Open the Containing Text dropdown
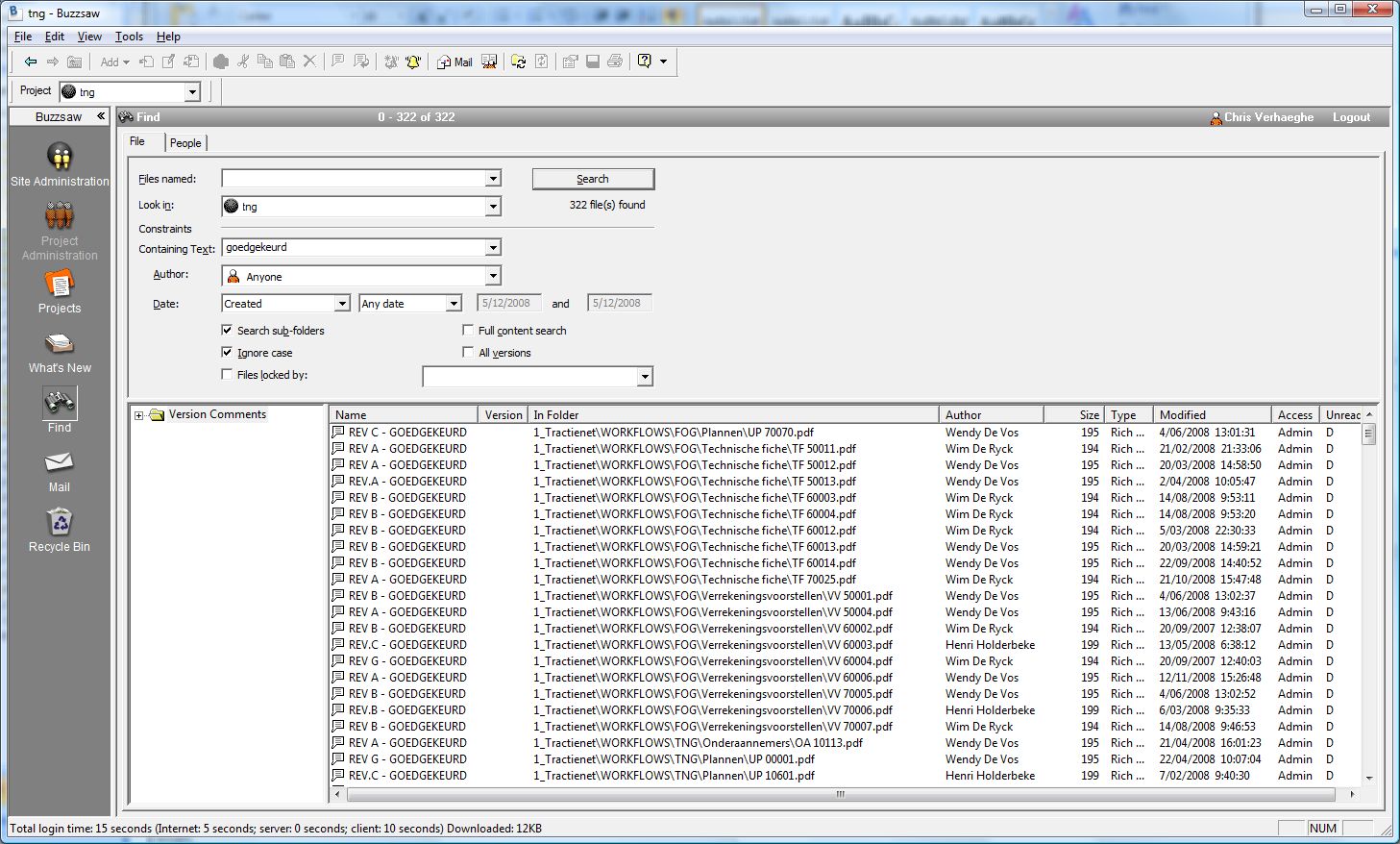 coord(493,248)
